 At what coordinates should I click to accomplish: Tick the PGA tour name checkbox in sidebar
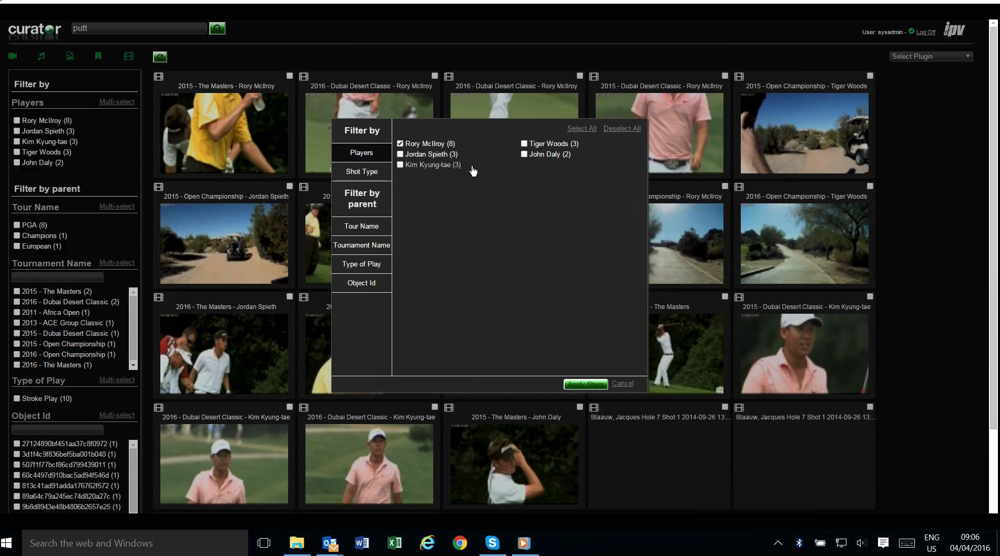coord(17,225)
